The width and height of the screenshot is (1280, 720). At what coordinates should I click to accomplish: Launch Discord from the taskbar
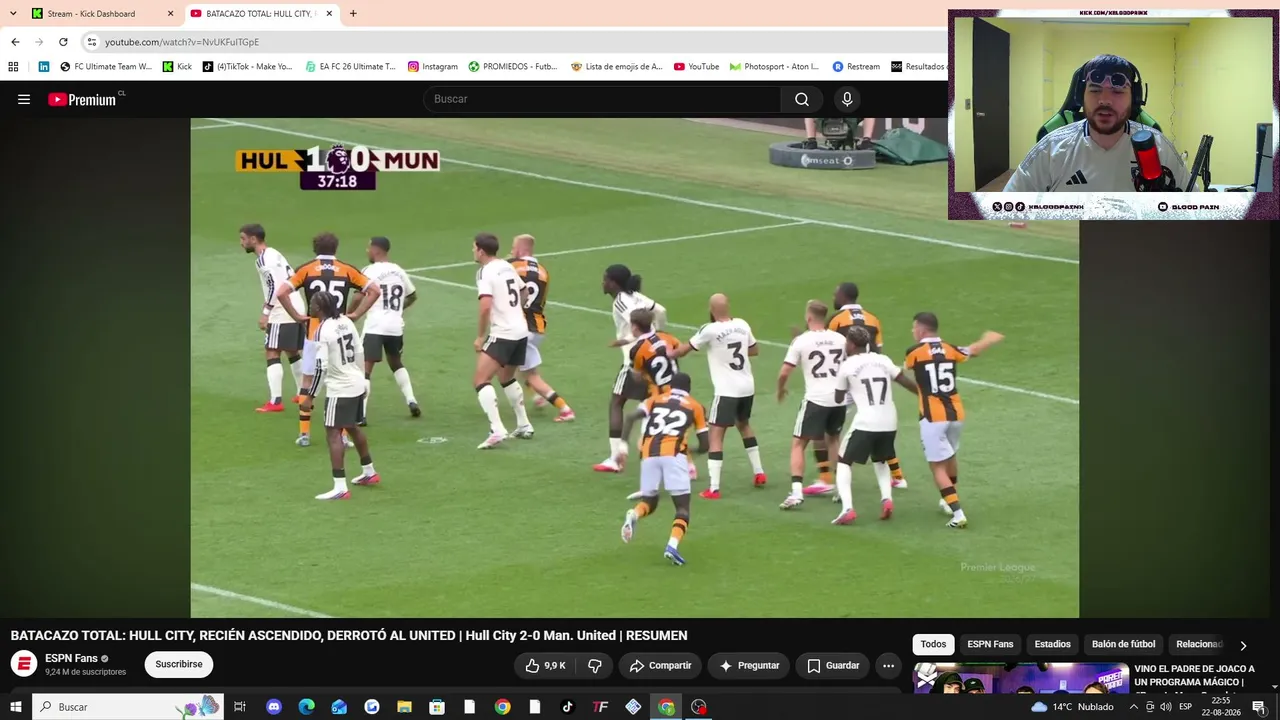point(274,707)
